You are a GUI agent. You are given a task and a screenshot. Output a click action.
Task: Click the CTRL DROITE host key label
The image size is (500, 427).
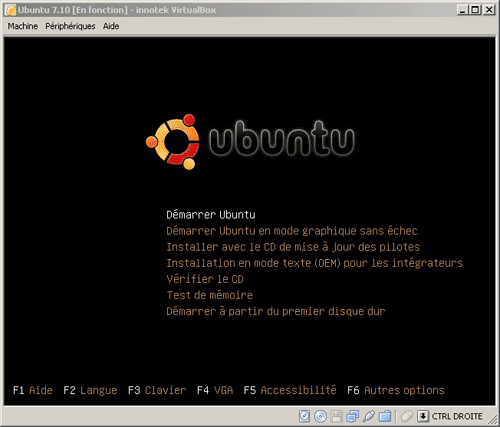tap(457, 416)
